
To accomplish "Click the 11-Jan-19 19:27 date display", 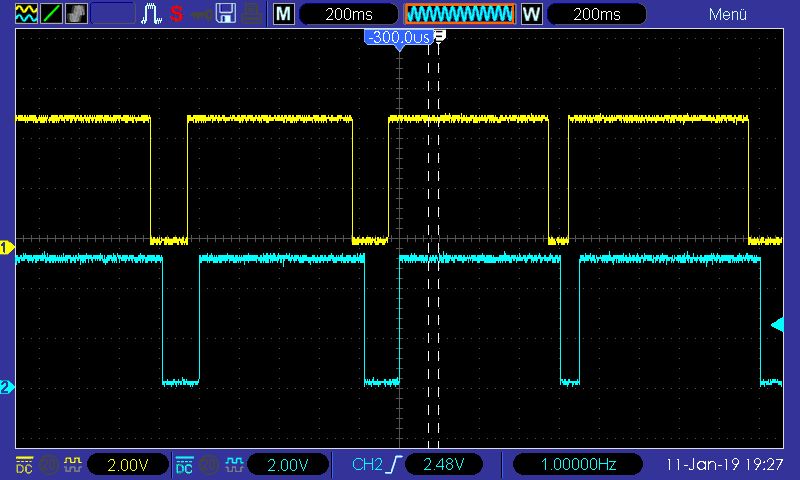I will (724, 464).
